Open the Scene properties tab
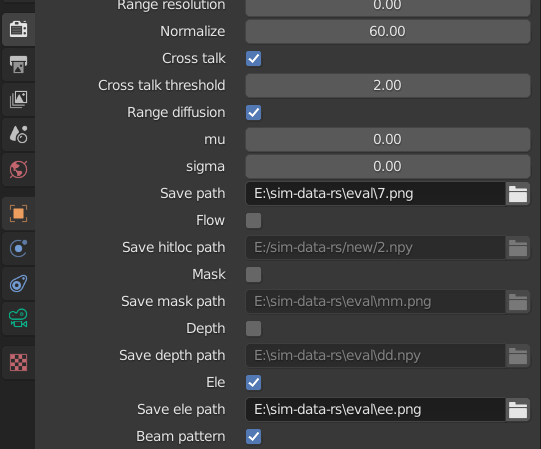The width and height of the screenshot is (541, 449). (18, 135)
